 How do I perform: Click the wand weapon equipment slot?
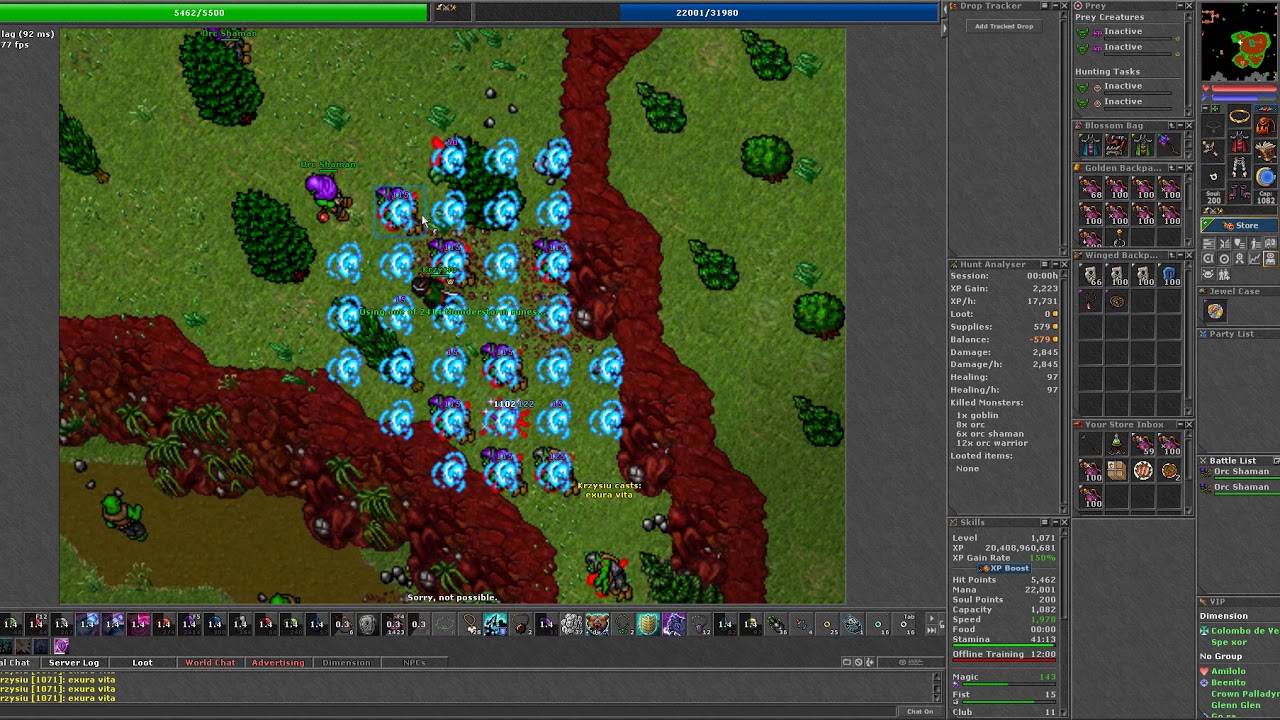coord(1213,150)
